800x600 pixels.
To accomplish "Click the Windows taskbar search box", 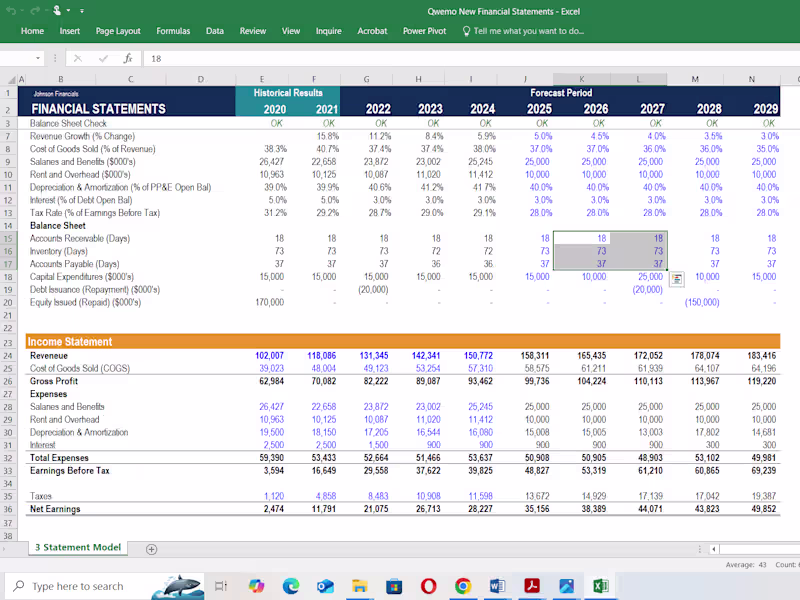I will pos(78,586).
